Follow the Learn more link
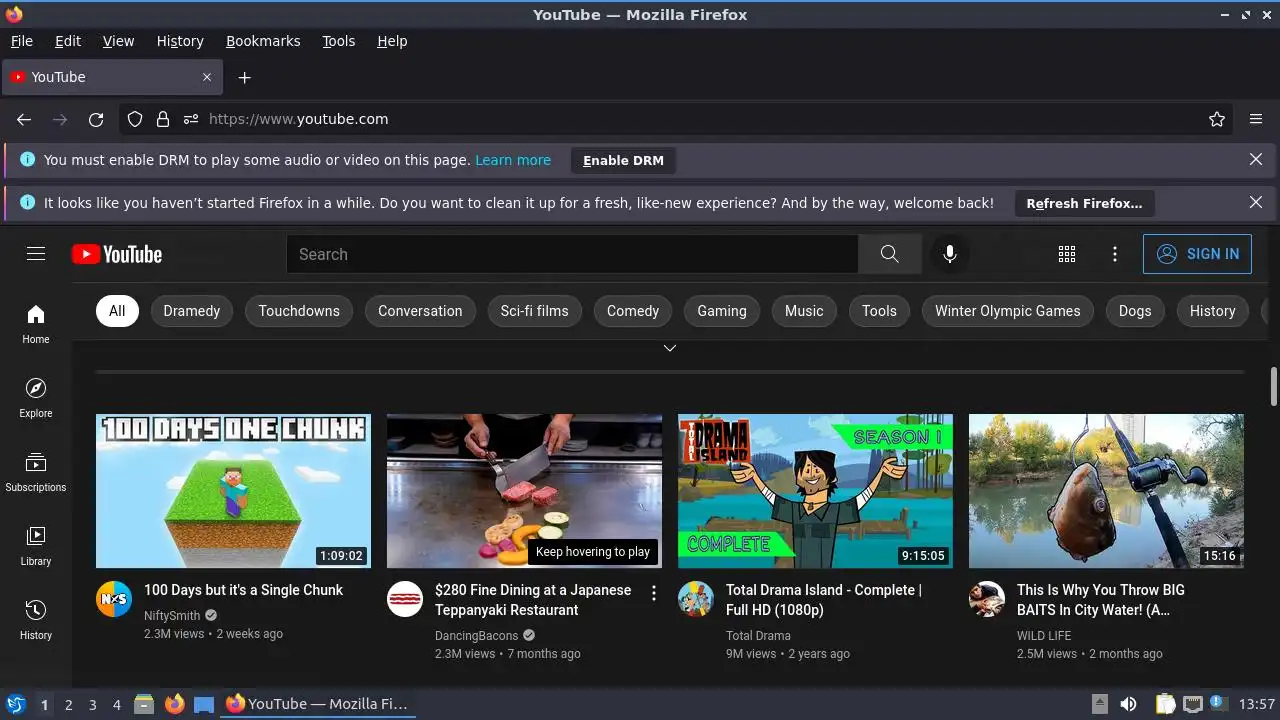Screen dimensions: 1280x720 coord(513,160)
